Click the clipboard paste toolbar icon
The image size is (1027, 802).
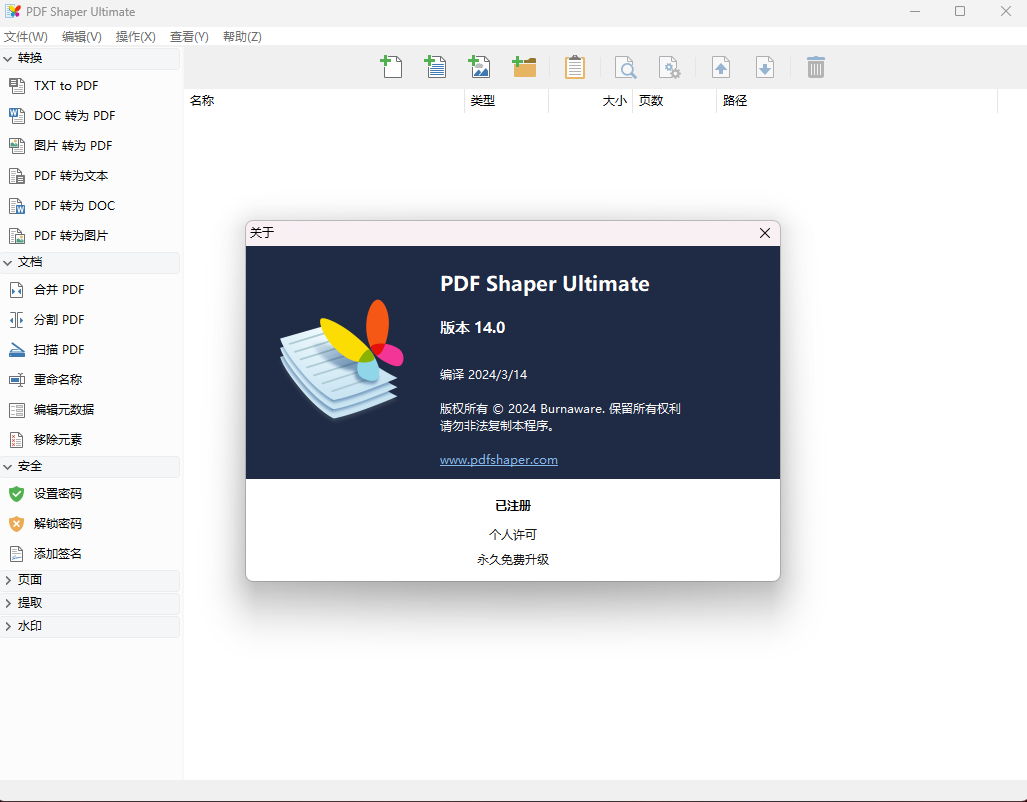[x=574, y=67]
